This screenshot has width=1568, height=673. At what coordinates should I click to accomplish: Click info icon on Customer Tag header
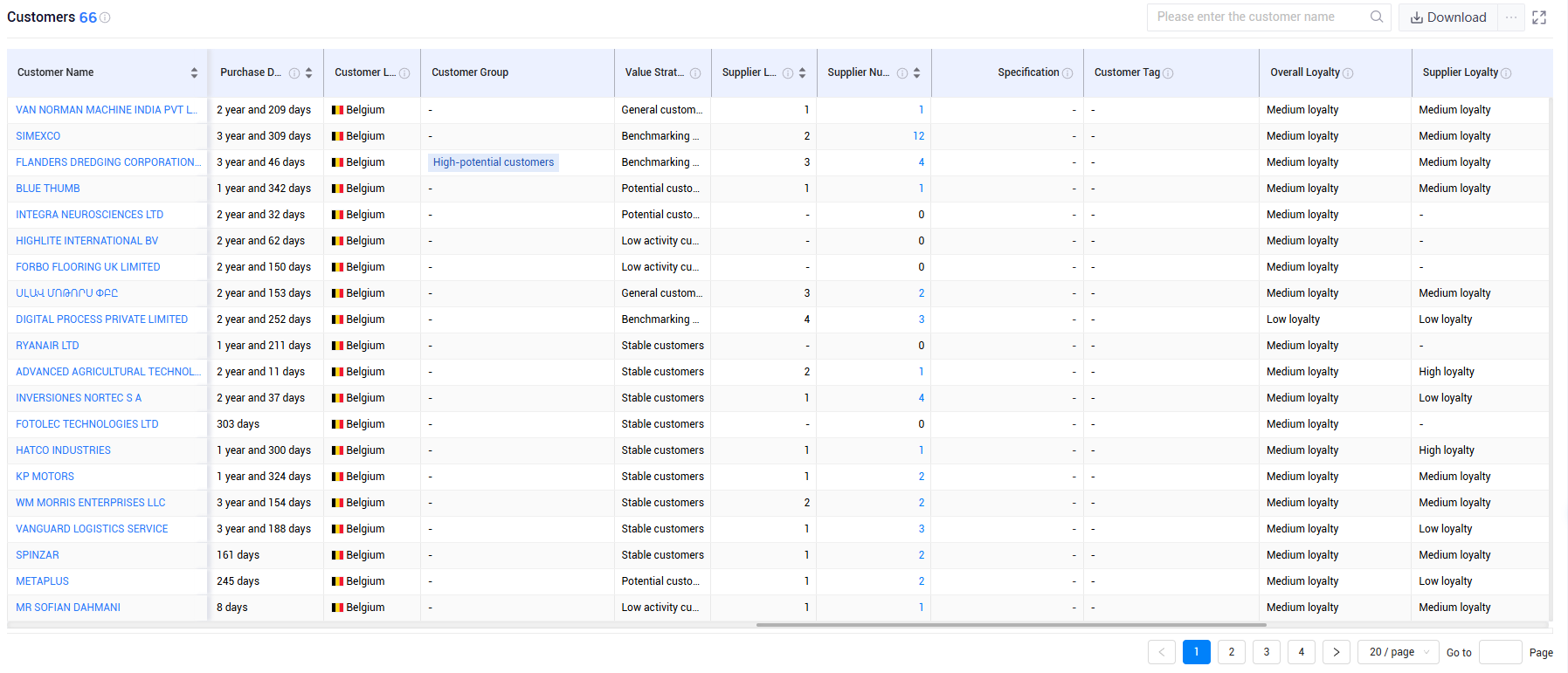point(1168,73)
